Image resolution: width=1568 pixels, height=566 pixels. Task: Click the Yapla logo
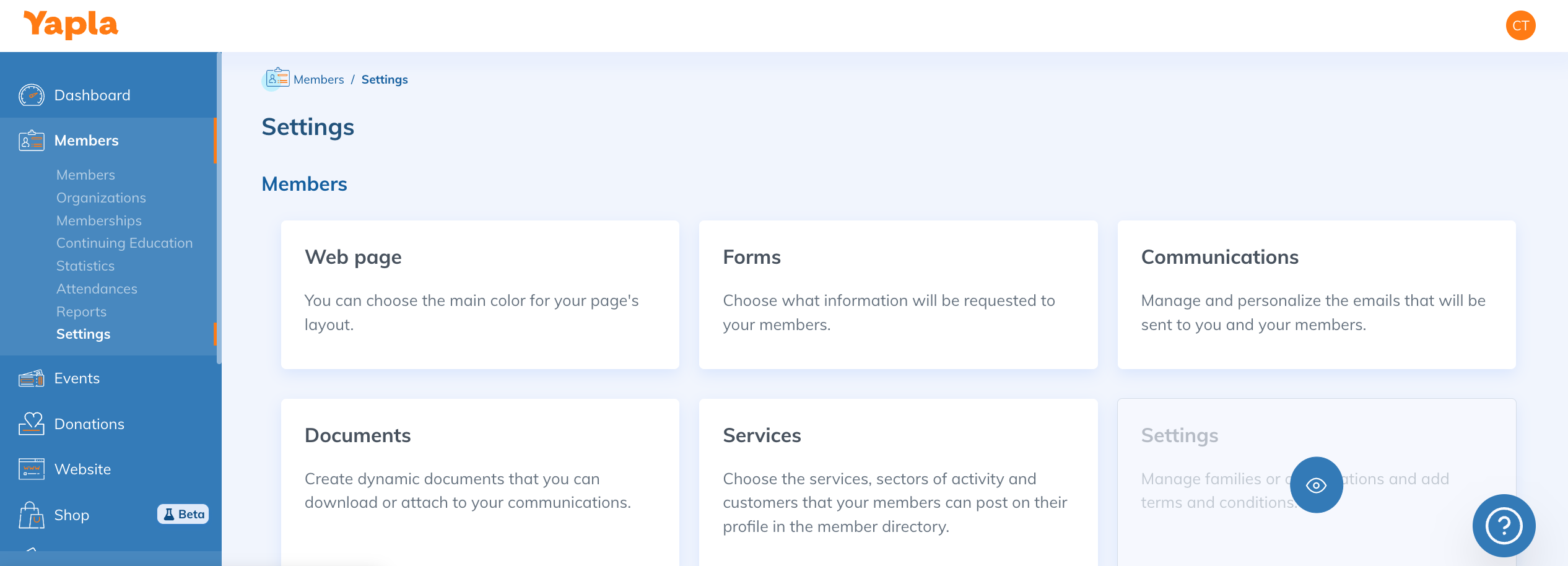point(71,25)
